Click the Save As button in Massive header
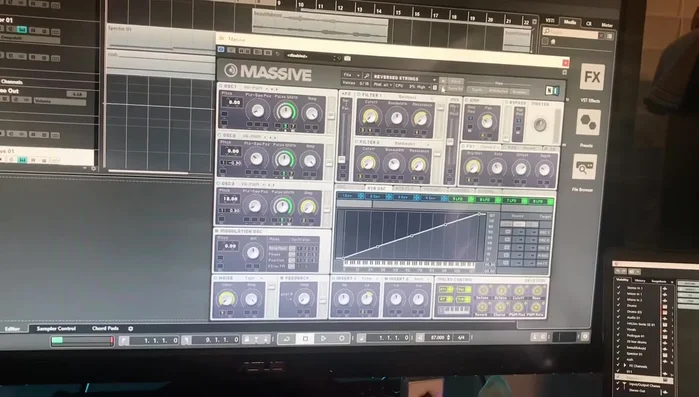This screenshot has width=699, height=397. point(455,89)
